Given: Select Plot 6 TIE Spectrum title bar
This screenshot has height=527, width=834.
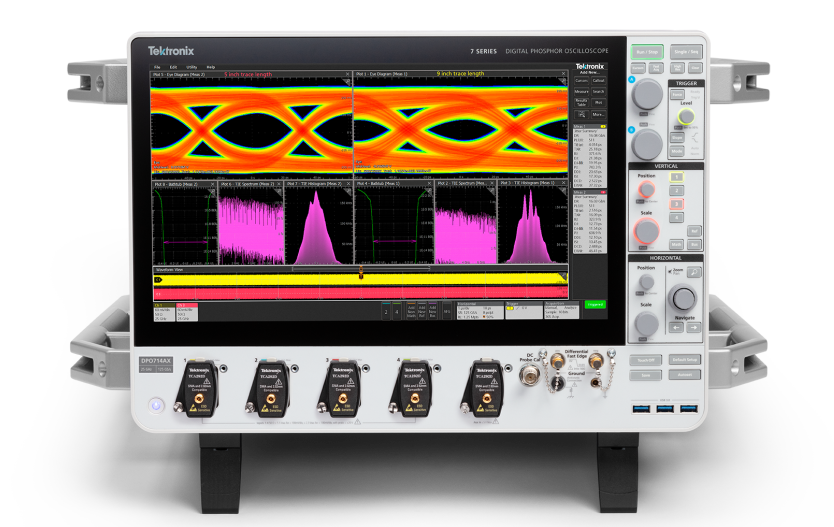Looking at the screenshot, I should pyautogui.click(x=251, y=184).
